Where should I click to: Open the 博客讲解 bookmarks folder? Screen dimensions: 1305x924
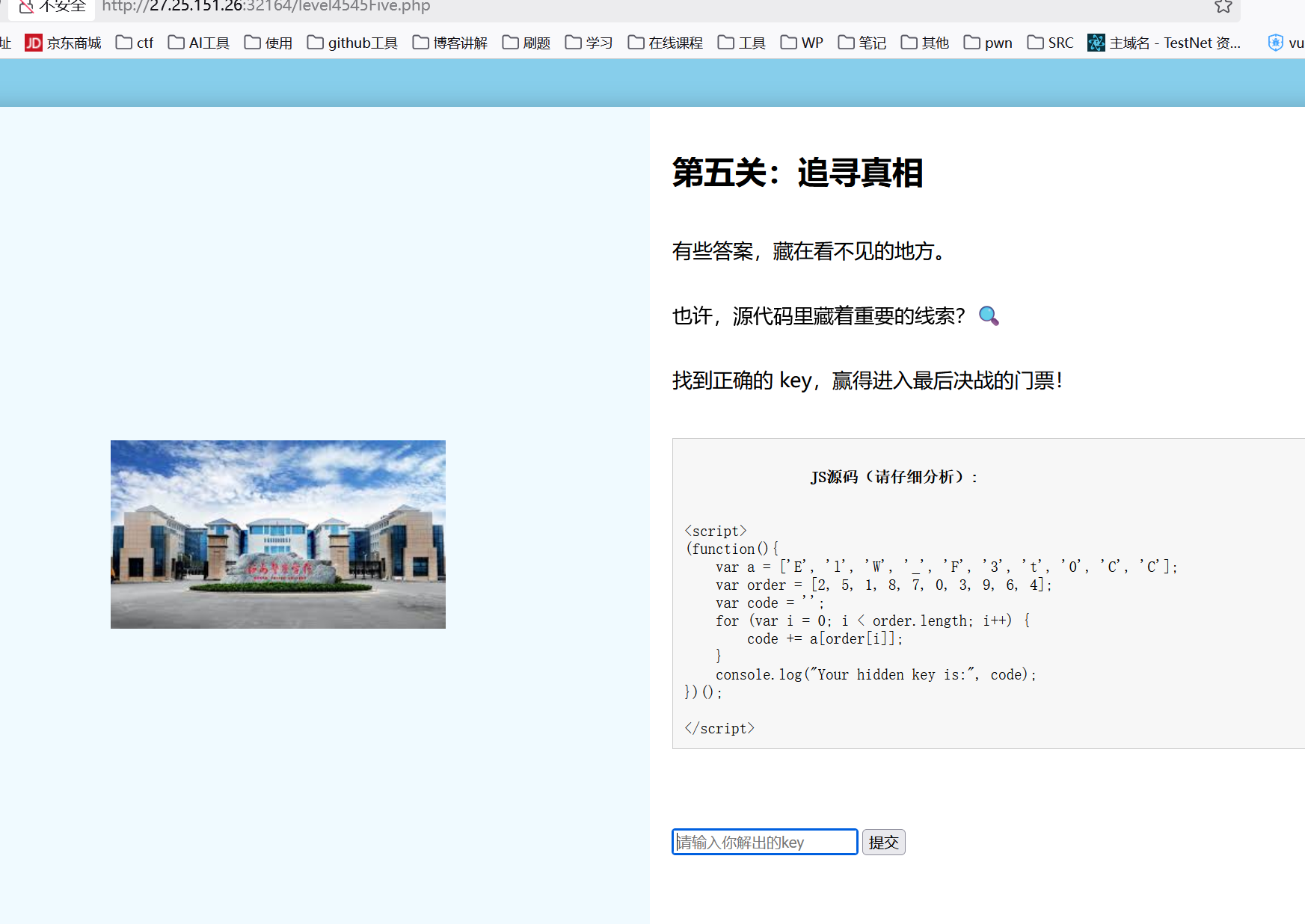coord(450,43)
